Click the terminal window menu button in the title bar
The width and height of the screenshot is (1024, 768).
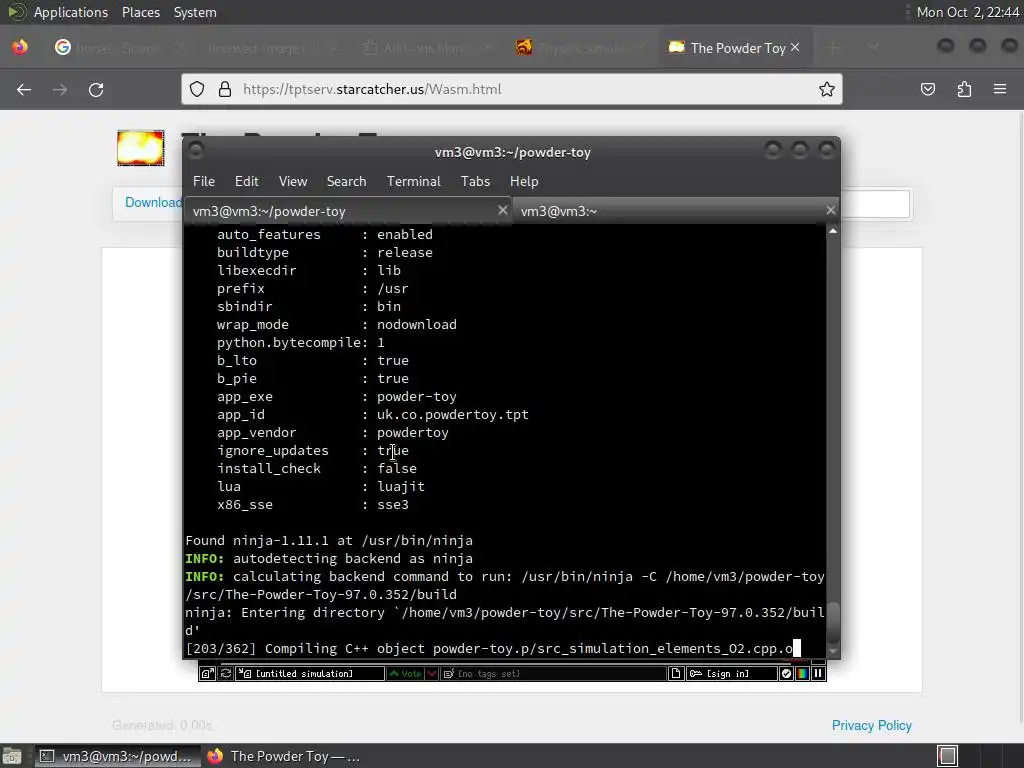pyautogui.click(x=195, y=151)
